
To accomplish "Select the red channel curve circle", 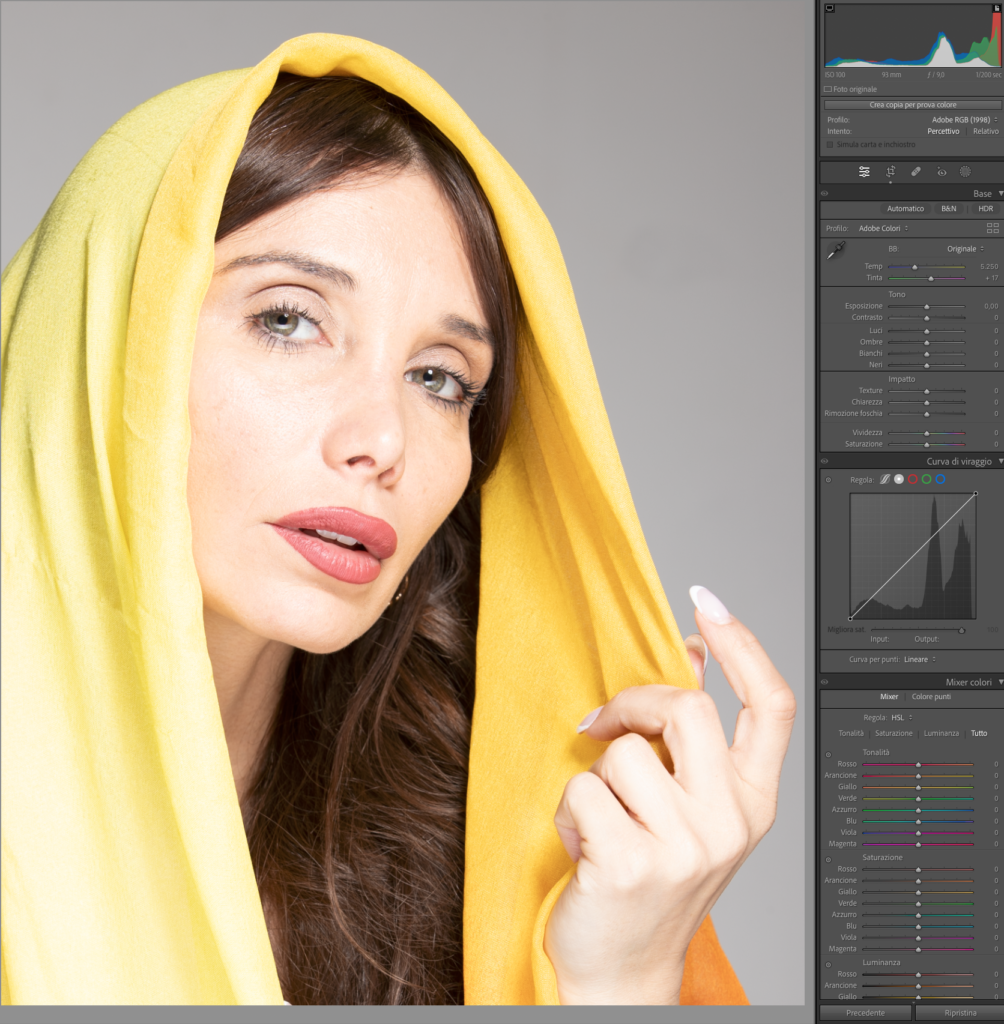I will 913,479.
